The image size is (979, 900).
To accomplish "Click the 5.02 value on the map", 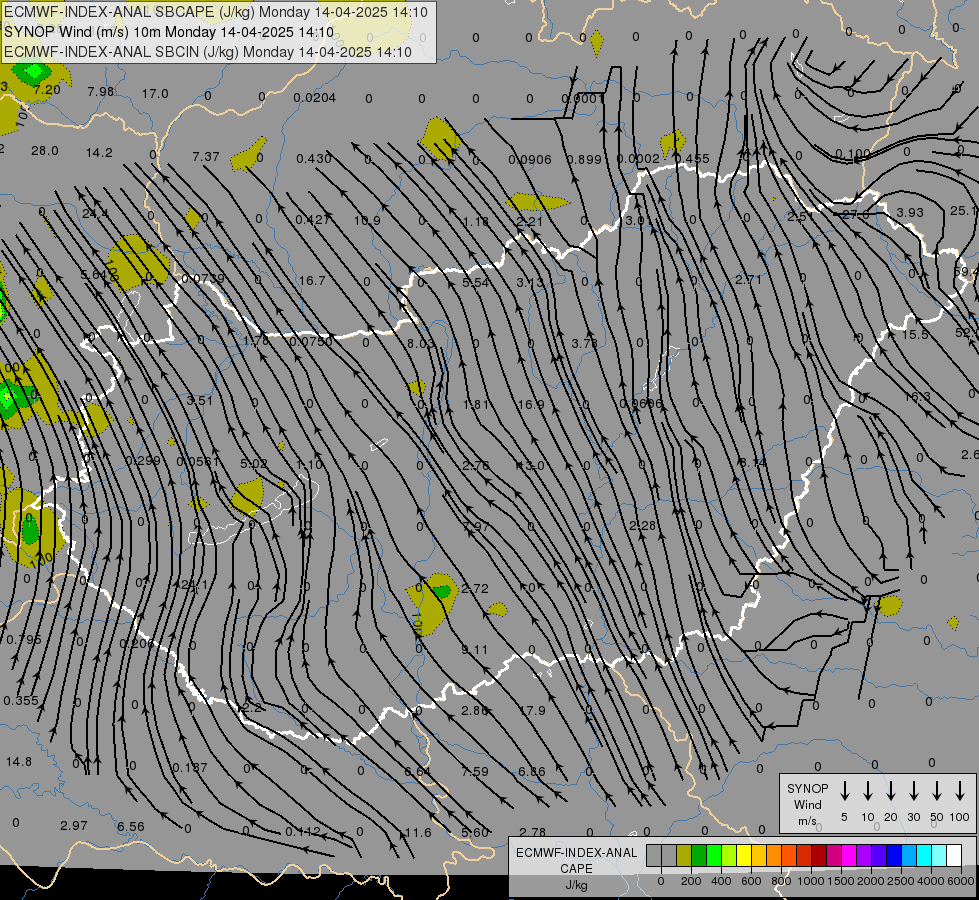I will tap(253, 463).
